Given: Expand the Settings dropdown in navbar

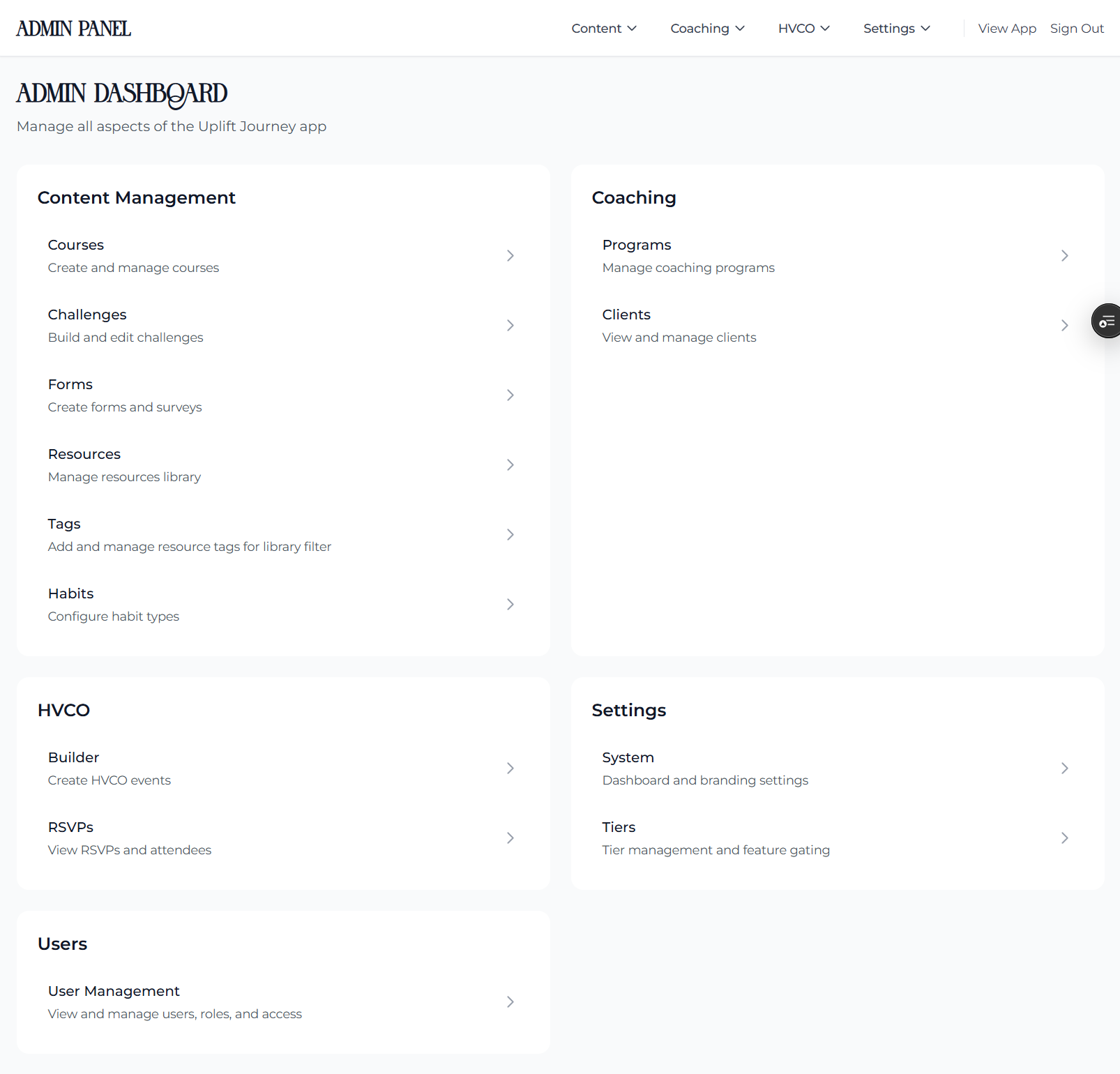Looking at the screenshot, I should click(897, 29).
